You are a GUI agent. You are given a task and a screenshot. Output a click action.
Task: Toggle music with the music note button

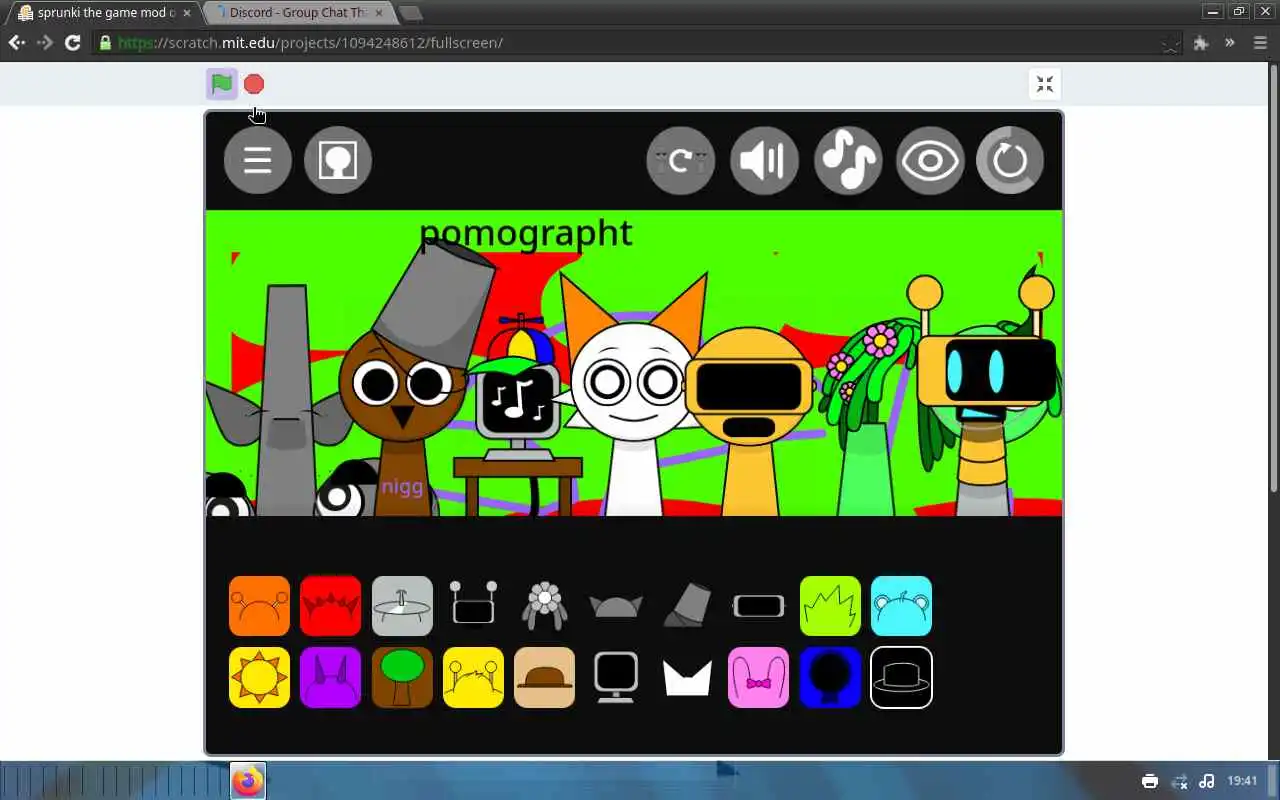[848, 160]
